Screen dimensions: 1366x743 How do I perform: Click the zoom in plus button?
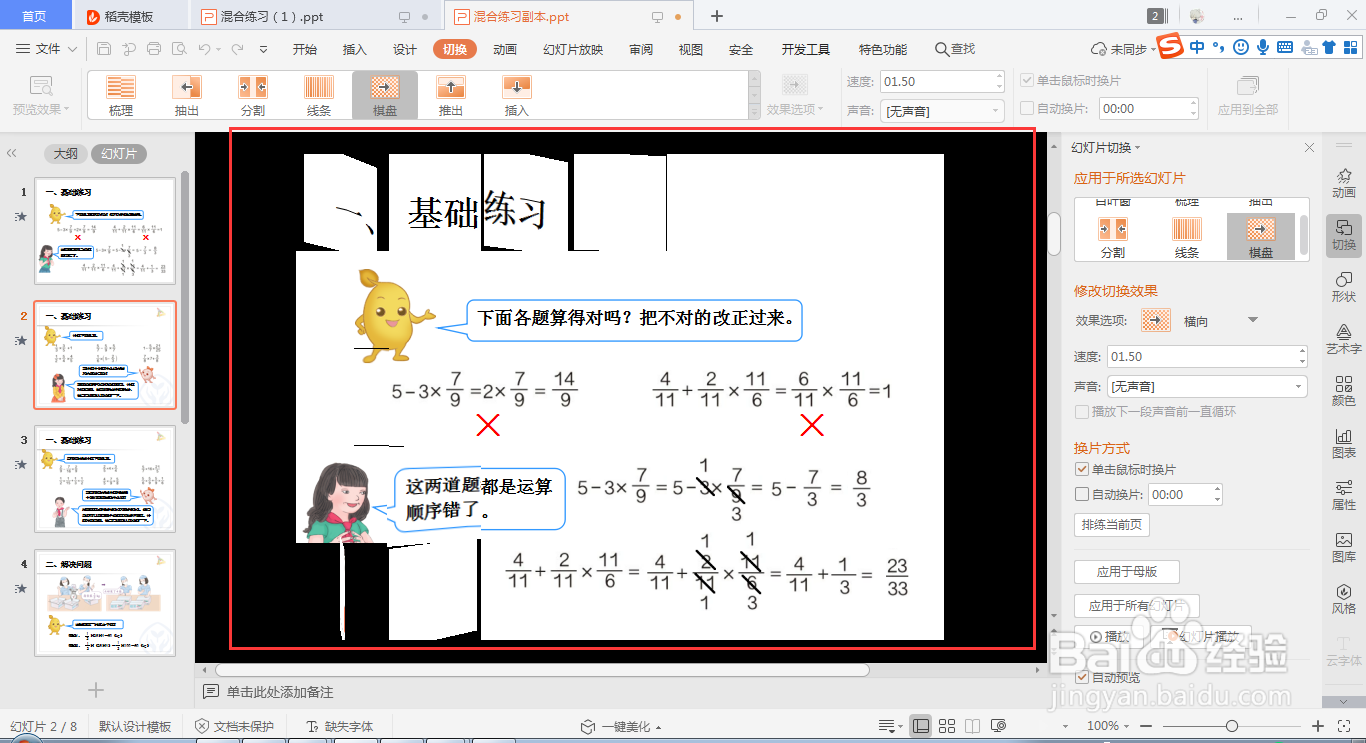coord(1318,726)
